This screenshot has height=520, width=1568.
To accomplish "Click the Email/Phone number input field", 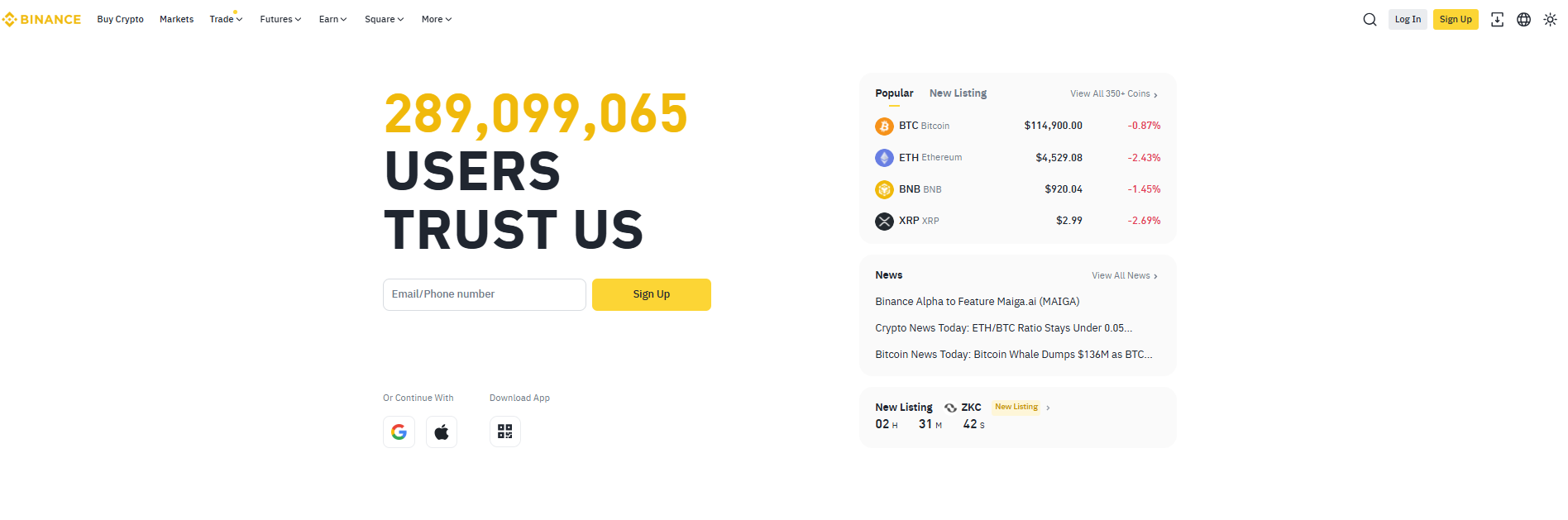I will pyautogui.click(x=484, y=294).
